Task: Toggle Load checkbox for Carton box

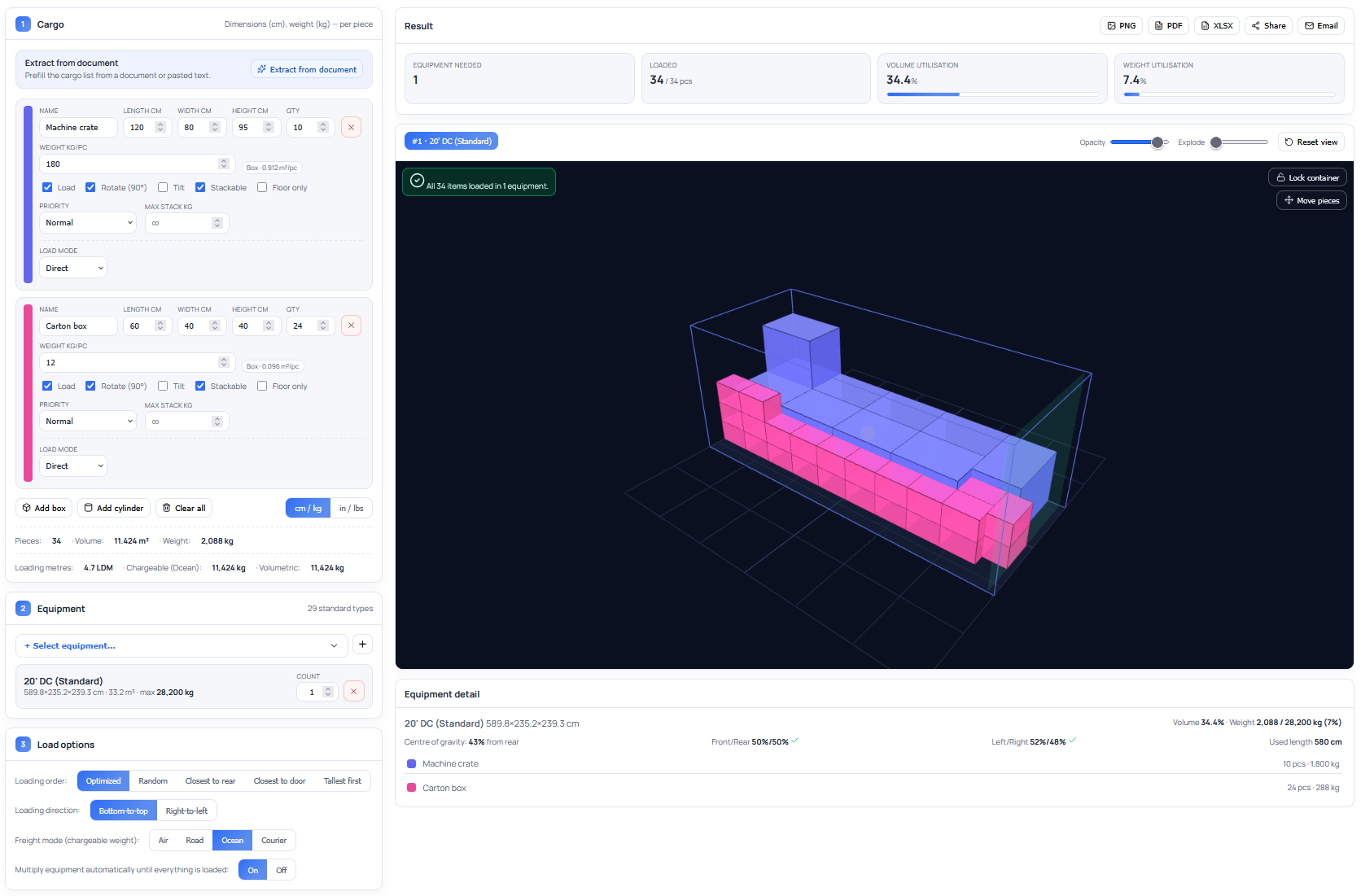Action: (x=47, y=386)
